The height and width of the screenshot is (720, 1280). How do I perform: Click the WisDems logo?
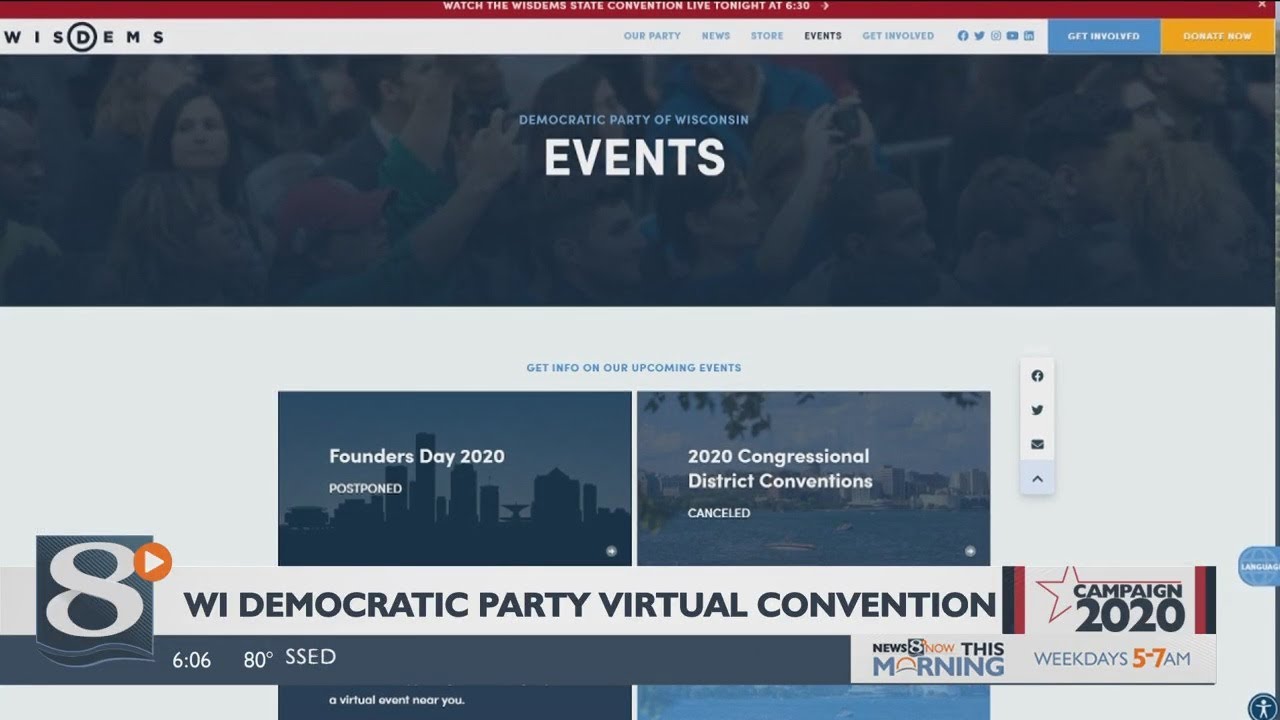pos(82,38)
